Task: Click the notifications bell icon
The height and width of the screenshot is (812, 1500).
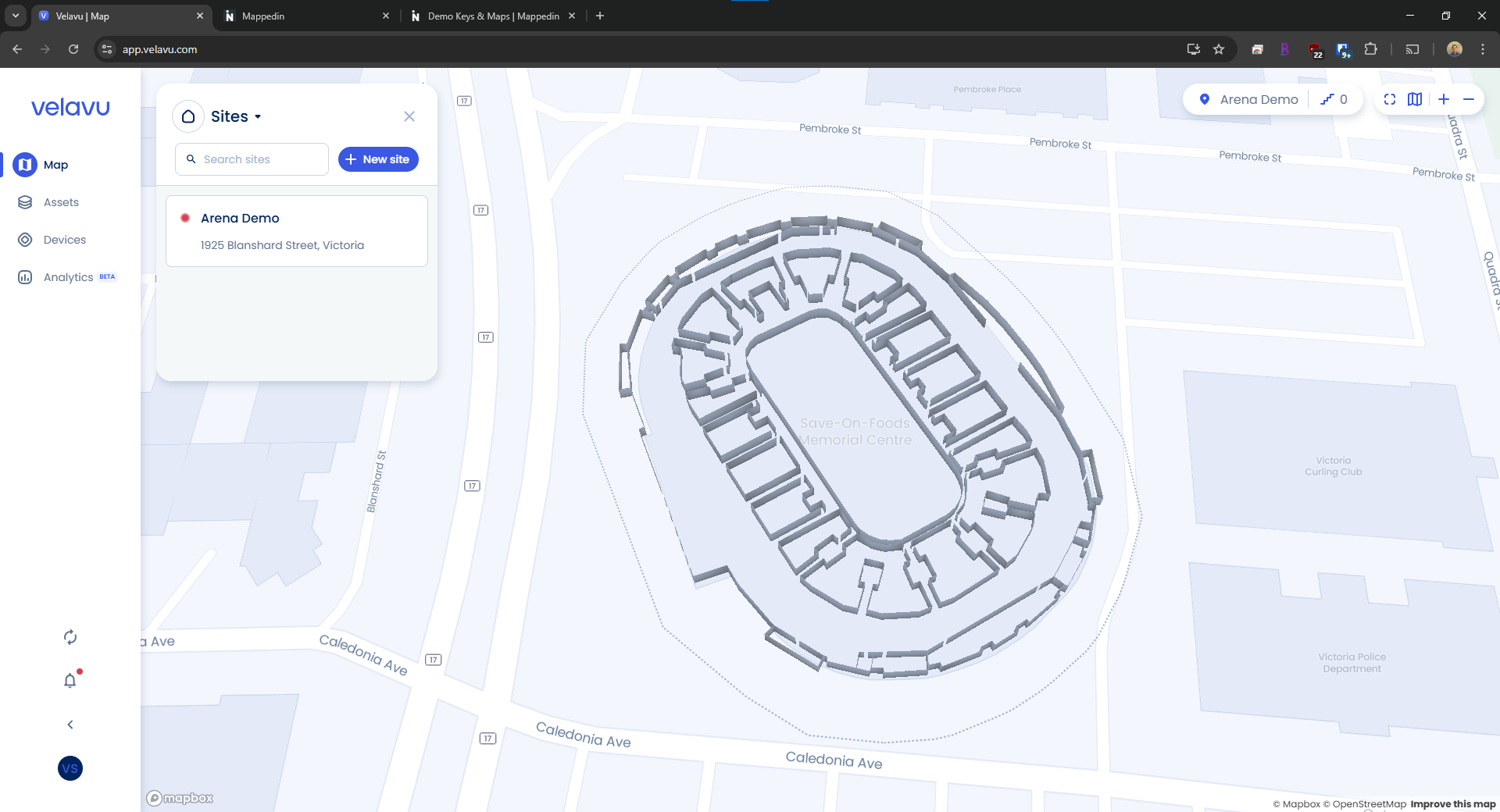Action: click(x=70, y=681)
